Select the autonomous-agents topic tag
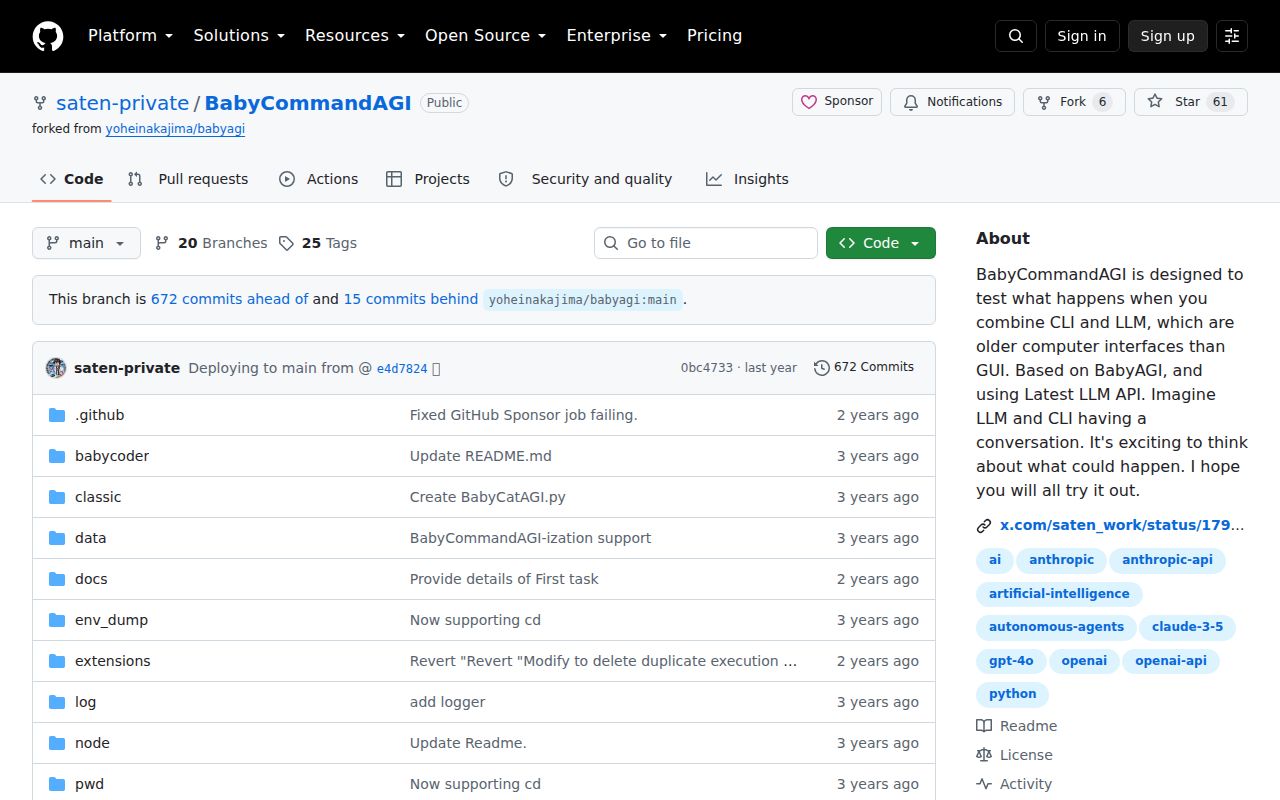This screenshot has height=800, width=1280. (x=1056, y=627)
